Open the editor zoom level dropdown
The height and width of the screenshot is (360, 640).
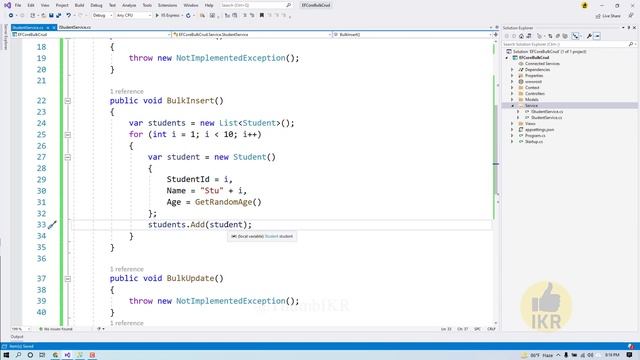click(x=21, y=329)
